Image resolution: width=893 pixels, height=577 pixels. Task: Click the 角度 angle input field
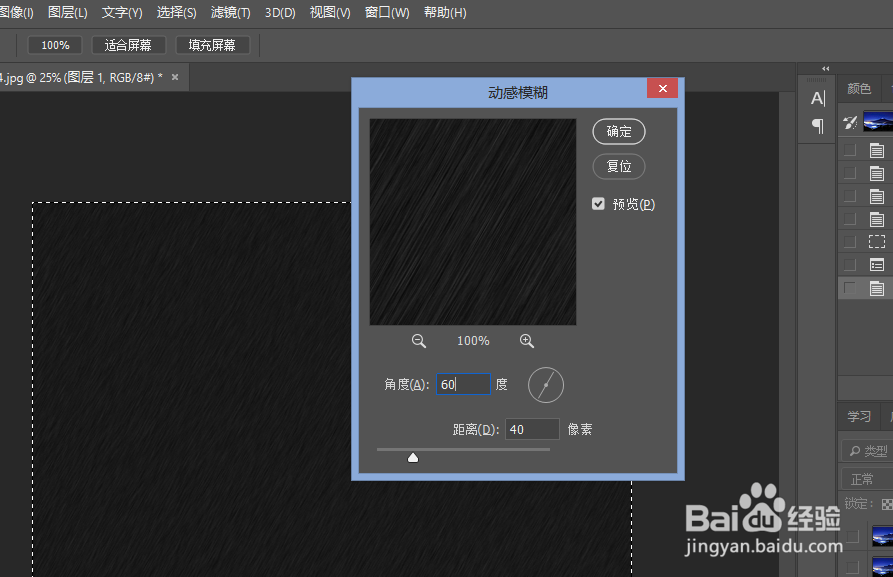click(462, 384)
